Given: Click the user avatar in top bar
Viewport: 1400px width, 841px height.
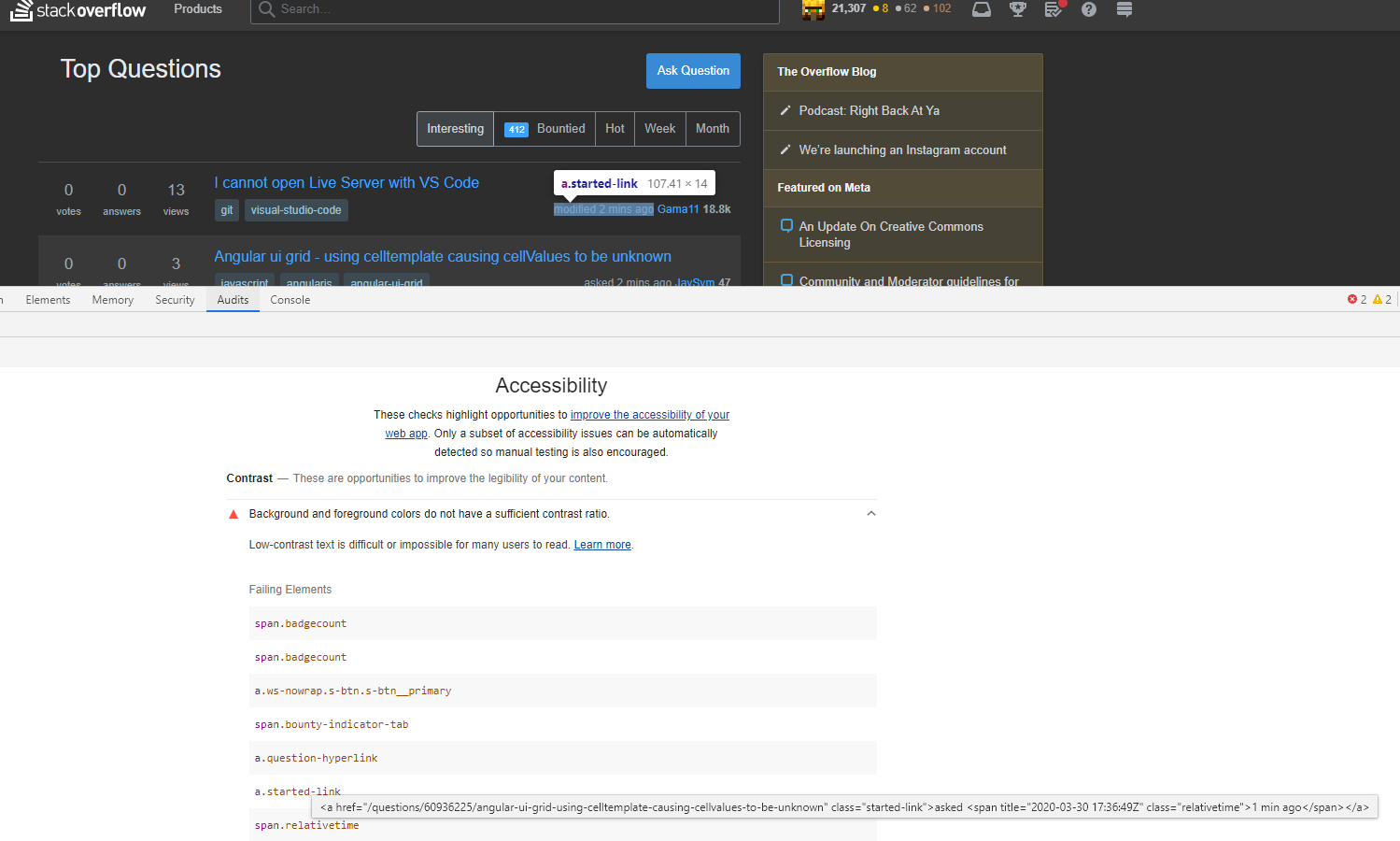Looking at the screenshot, I should tap(813, 9).
